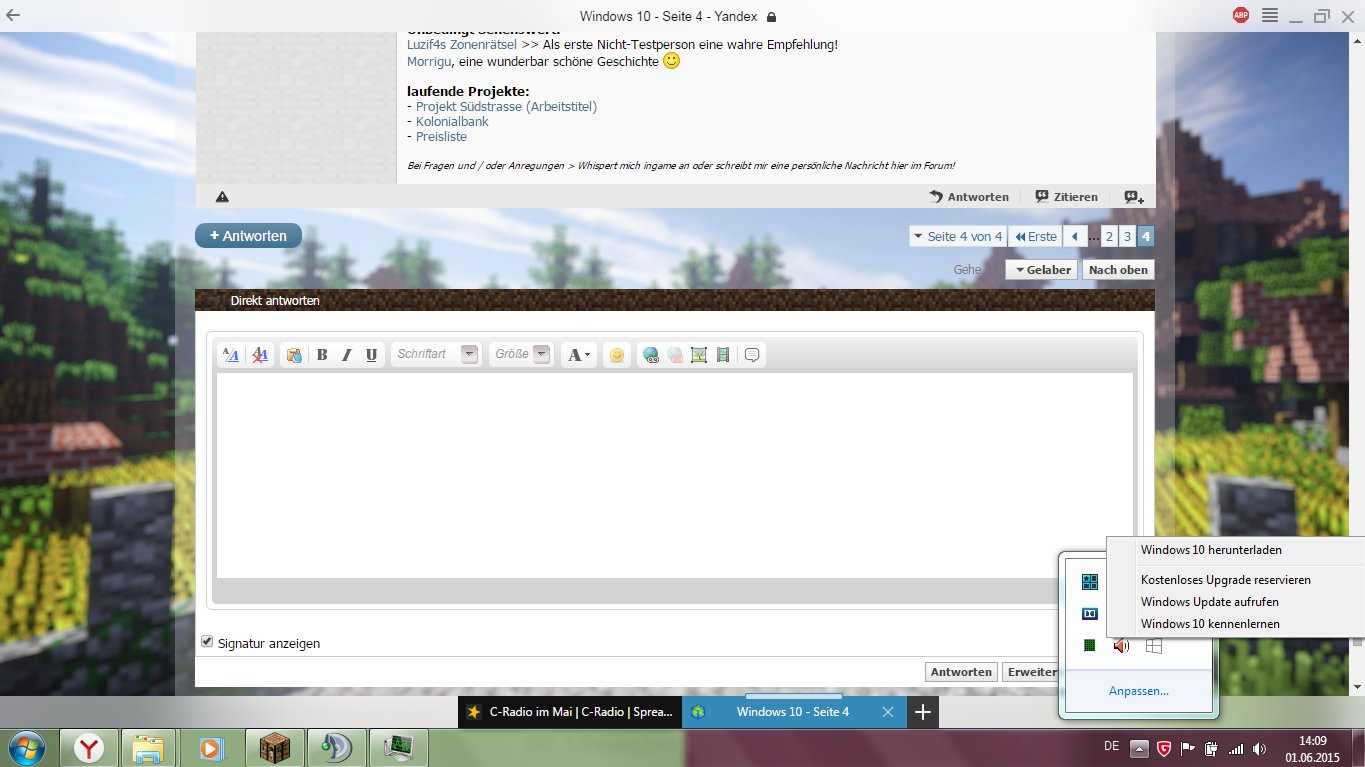
Task: Click the remove text formatting icon
Action: pyautogui.click(x=260, y=355)
